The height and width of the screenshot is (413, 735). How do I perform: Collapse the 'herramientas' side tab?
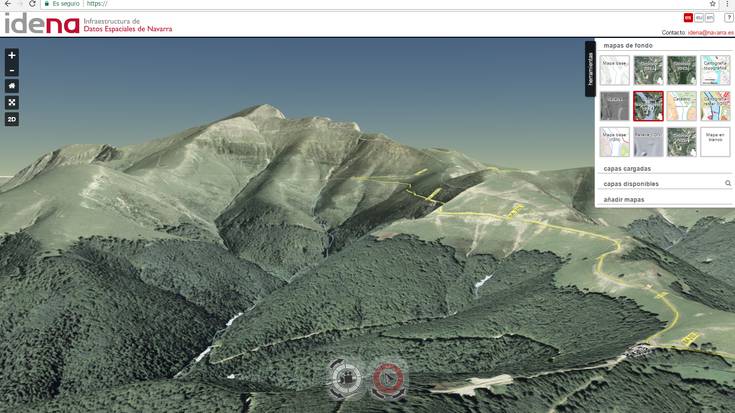point(590,70)
